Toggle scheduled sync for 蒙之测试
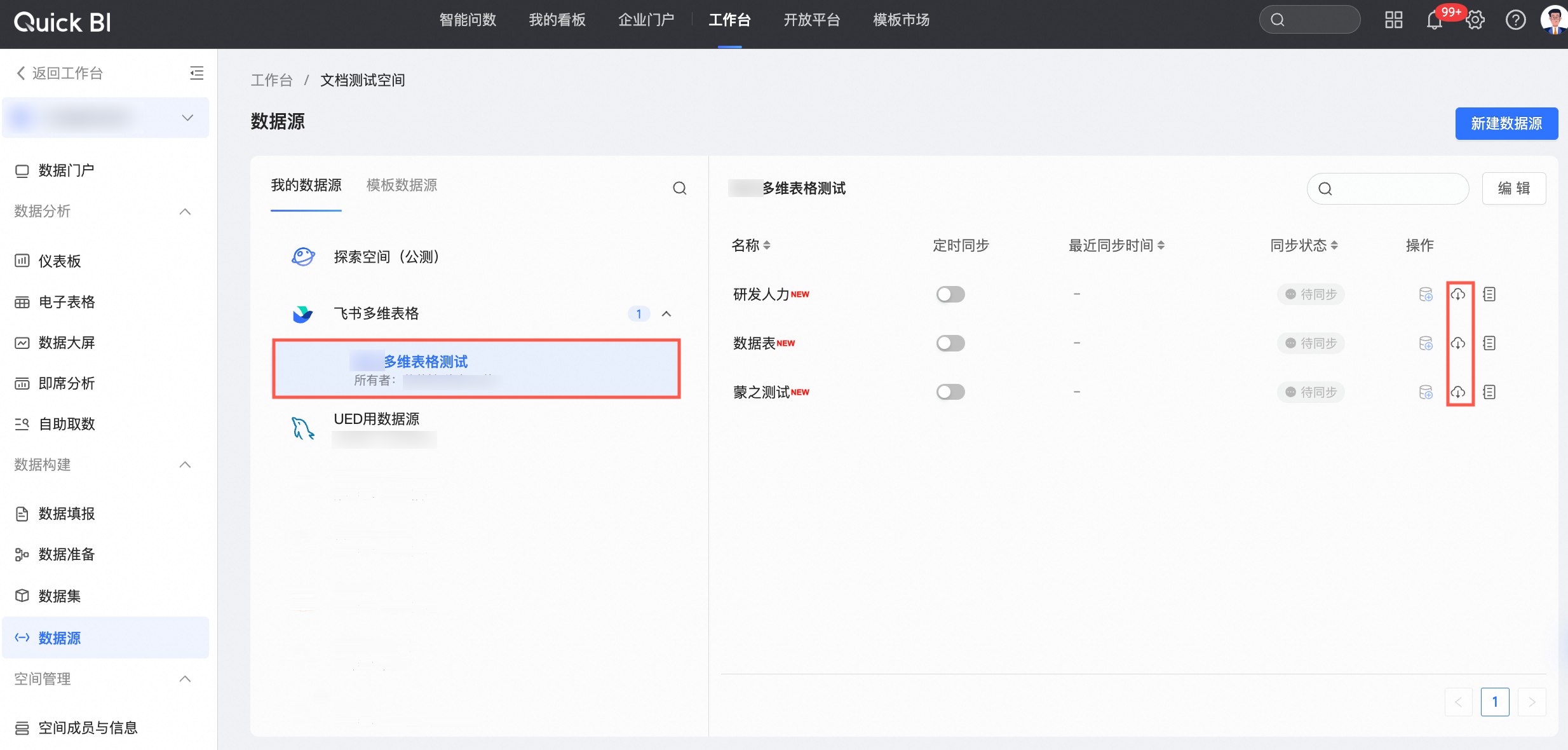1568x750 pixels. tap(950, 392)
